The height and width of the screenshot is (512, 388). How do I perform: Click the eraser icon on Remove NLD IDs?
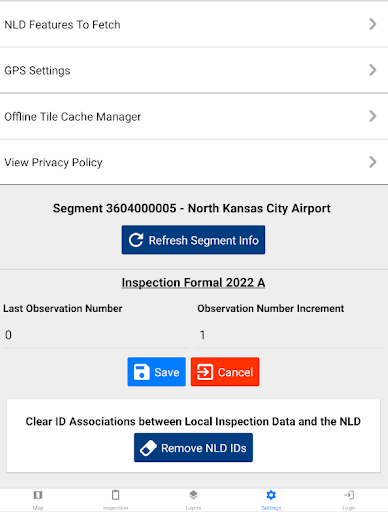coord(148,448)
